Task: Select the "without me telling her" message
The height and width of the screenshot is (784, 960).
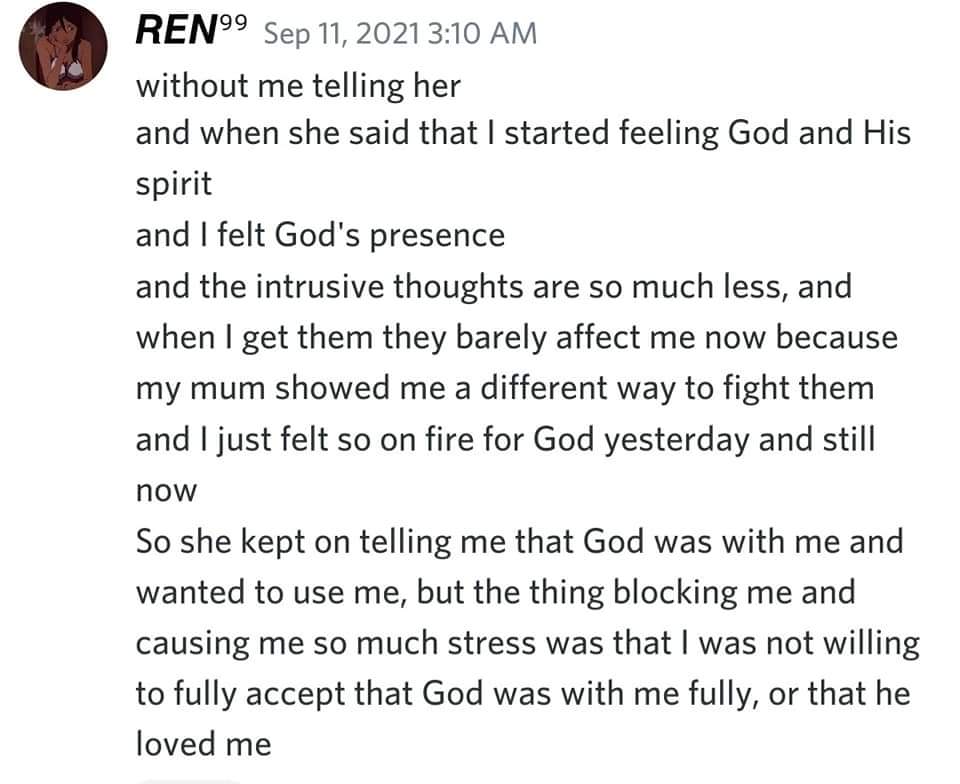Action: [297, 85]
